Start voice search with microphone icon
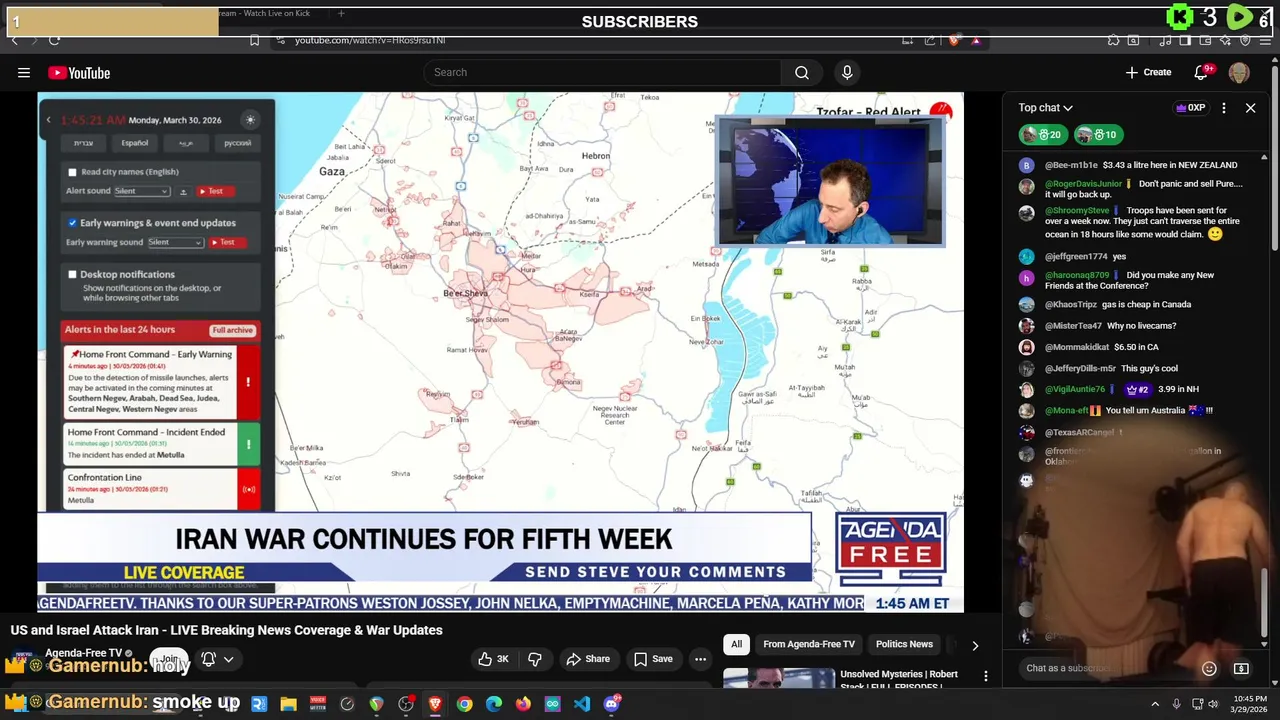The height and width of the screenshot is (720, 1280). point(847,72)
